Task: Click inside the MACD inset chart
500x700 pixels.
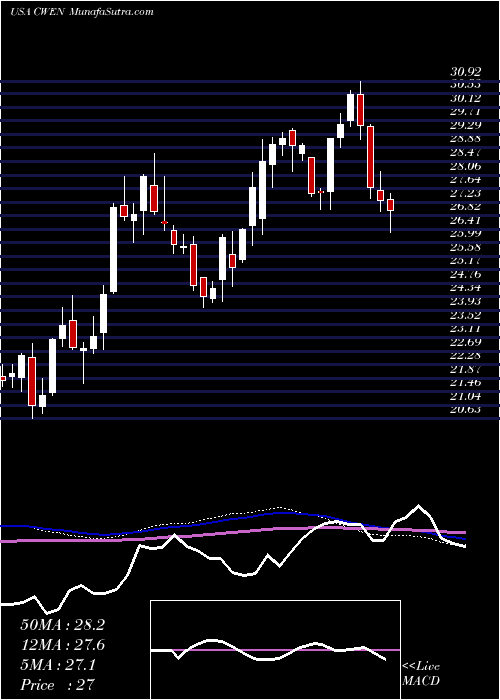Action: [x=275, y=650]
